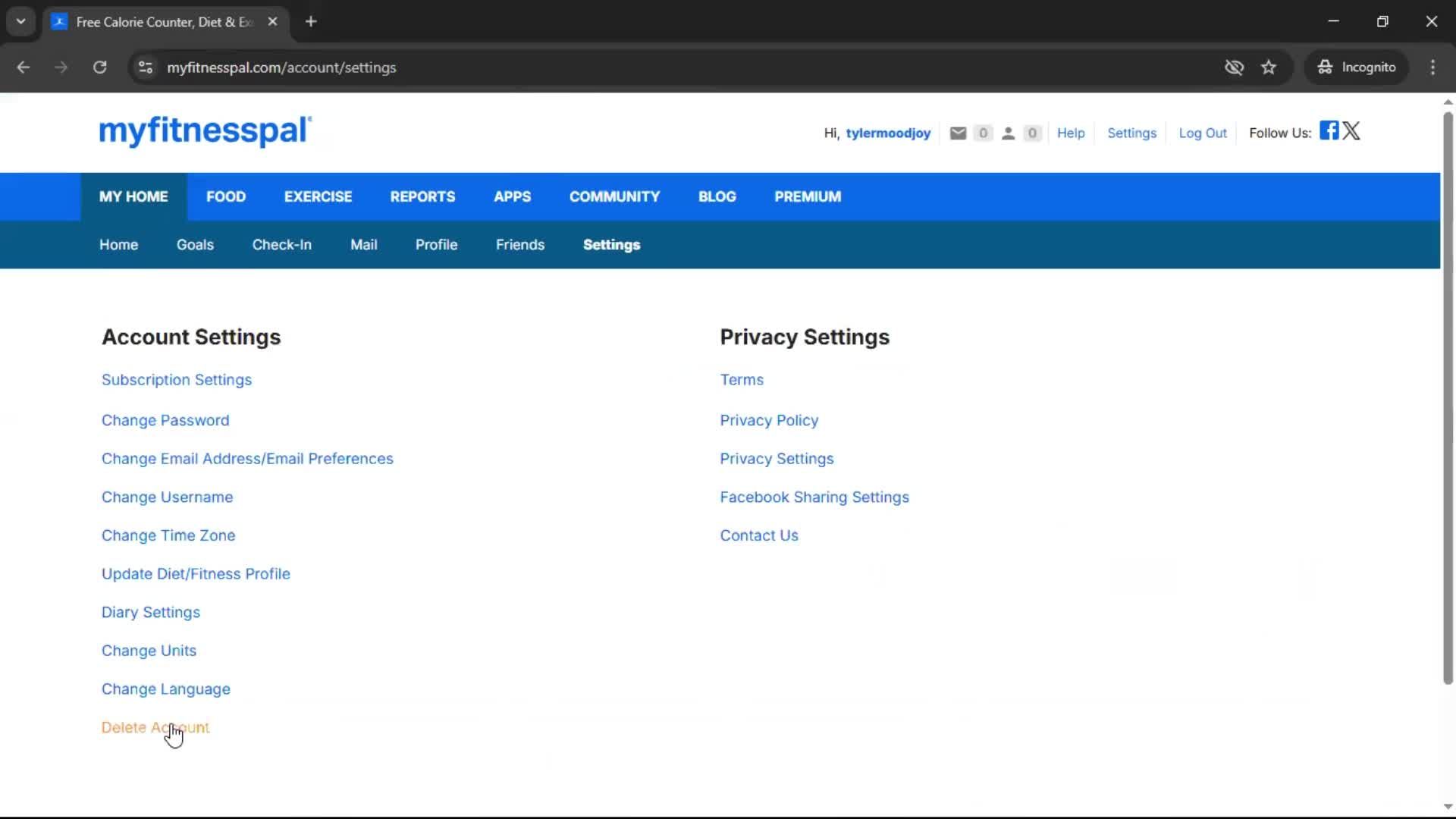Go to Check-In in the sub-navigation

pyautogui.click(x=281, y=245)
